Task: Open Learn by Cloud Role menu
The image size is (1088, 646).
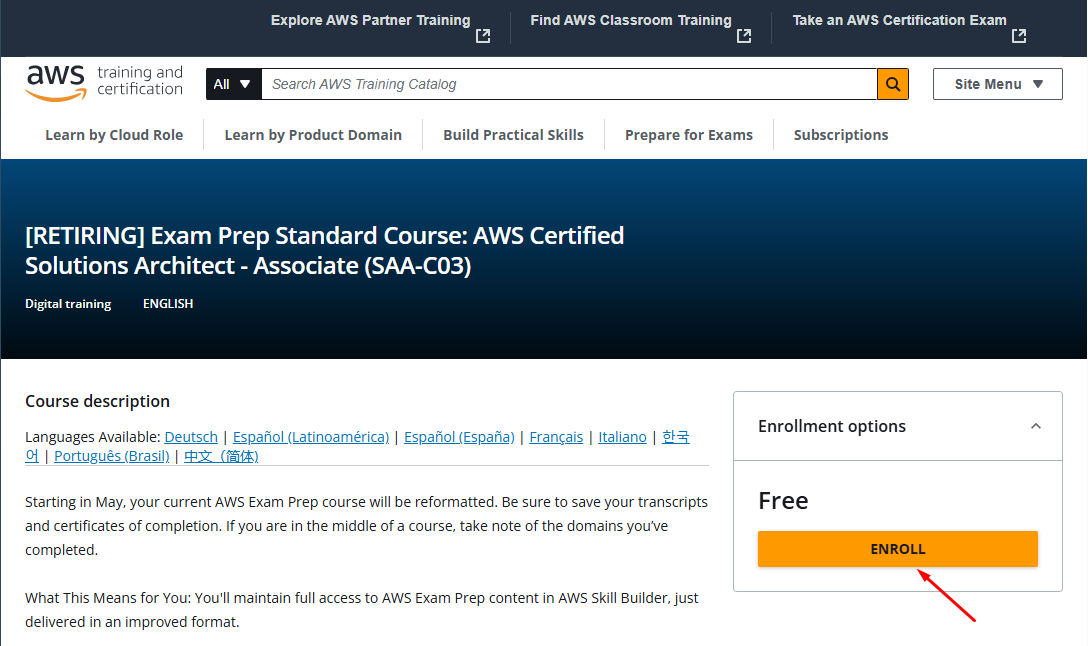Action: pyautogui.click(x=114, y=135)
